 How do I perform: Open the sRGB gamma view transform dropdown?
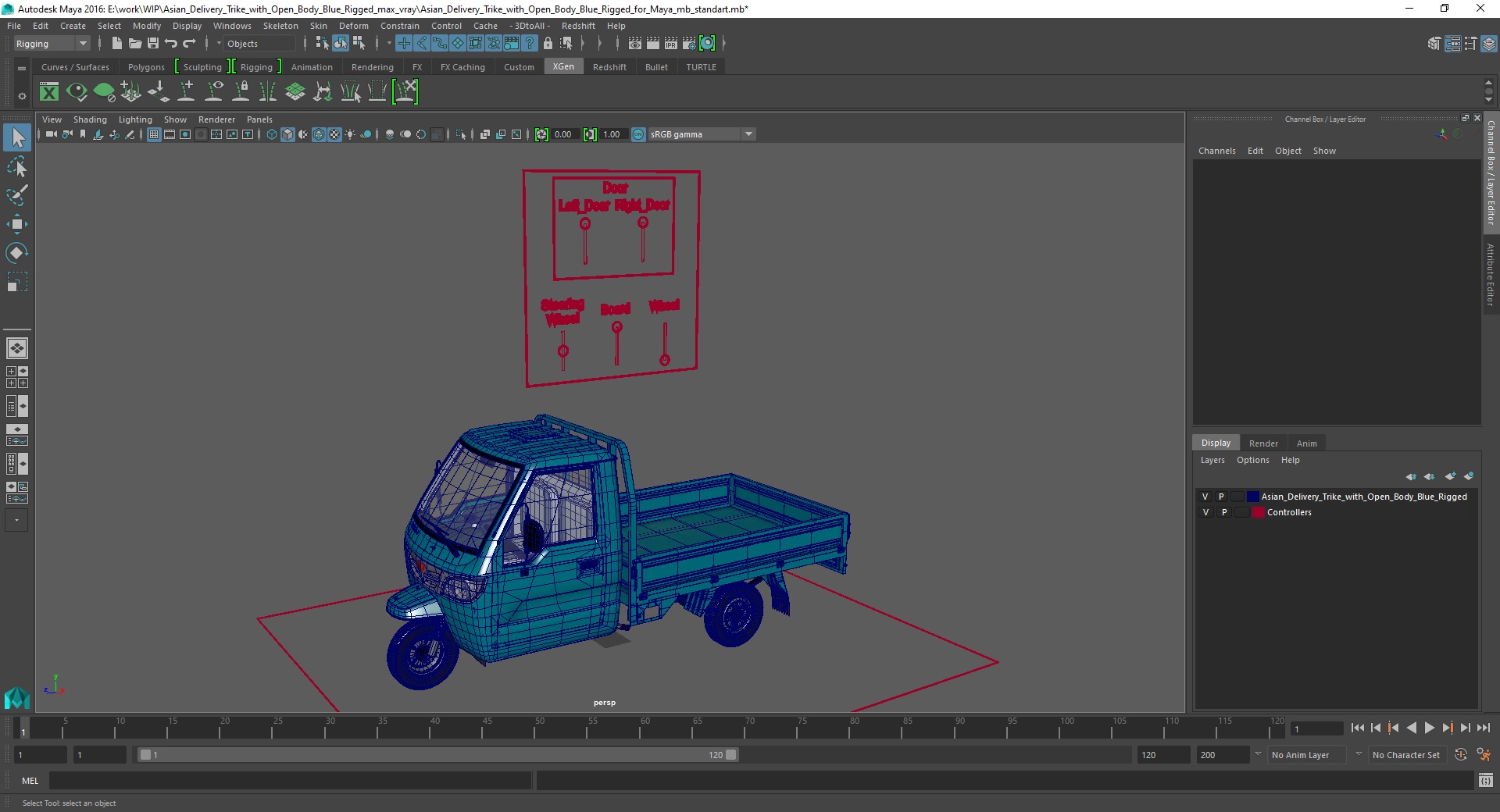click(x=702, y=134)
